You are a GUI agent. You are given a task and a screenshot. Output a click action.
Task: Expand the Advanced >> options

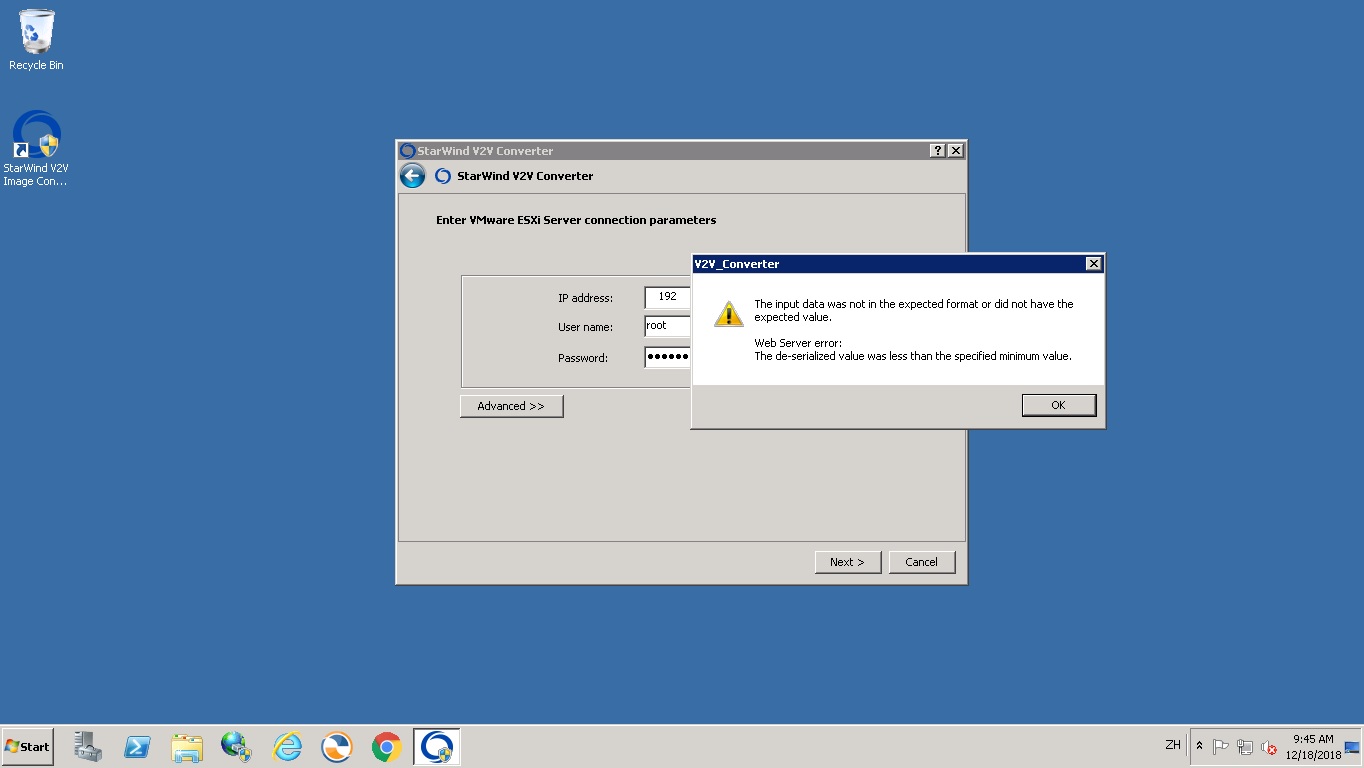pos(511,406)
